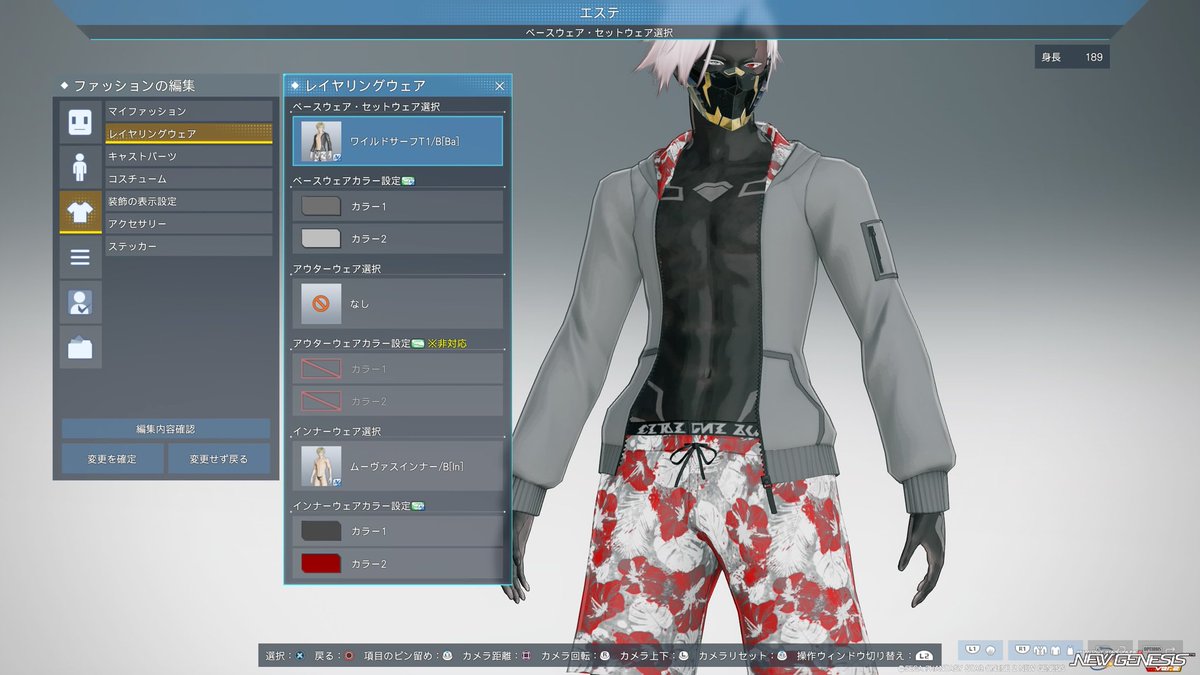1200x675 pixels.
Task: Select the T-shirt fashion category icon
Action: [80, 211]
